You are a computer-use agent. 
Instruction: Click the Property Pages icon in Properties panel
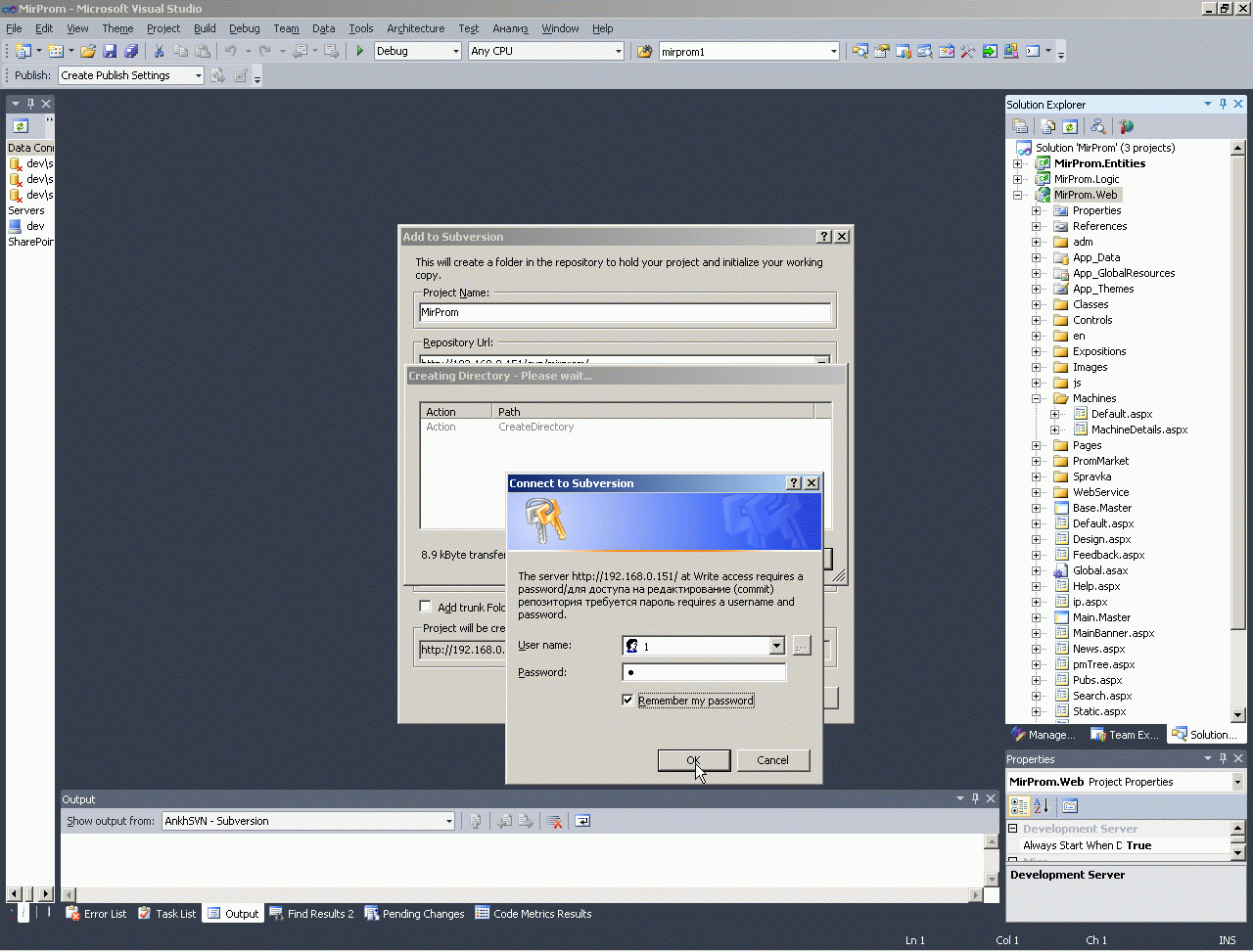point(1070,805)
